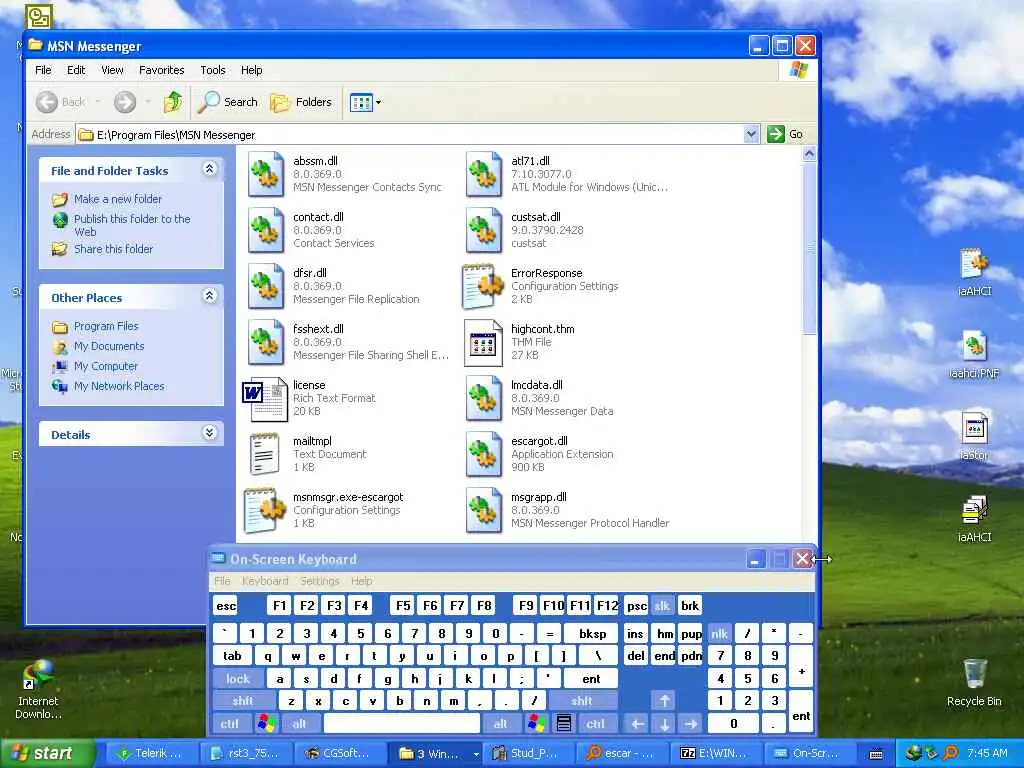Expand the Details panel

[x=210, y=432]
